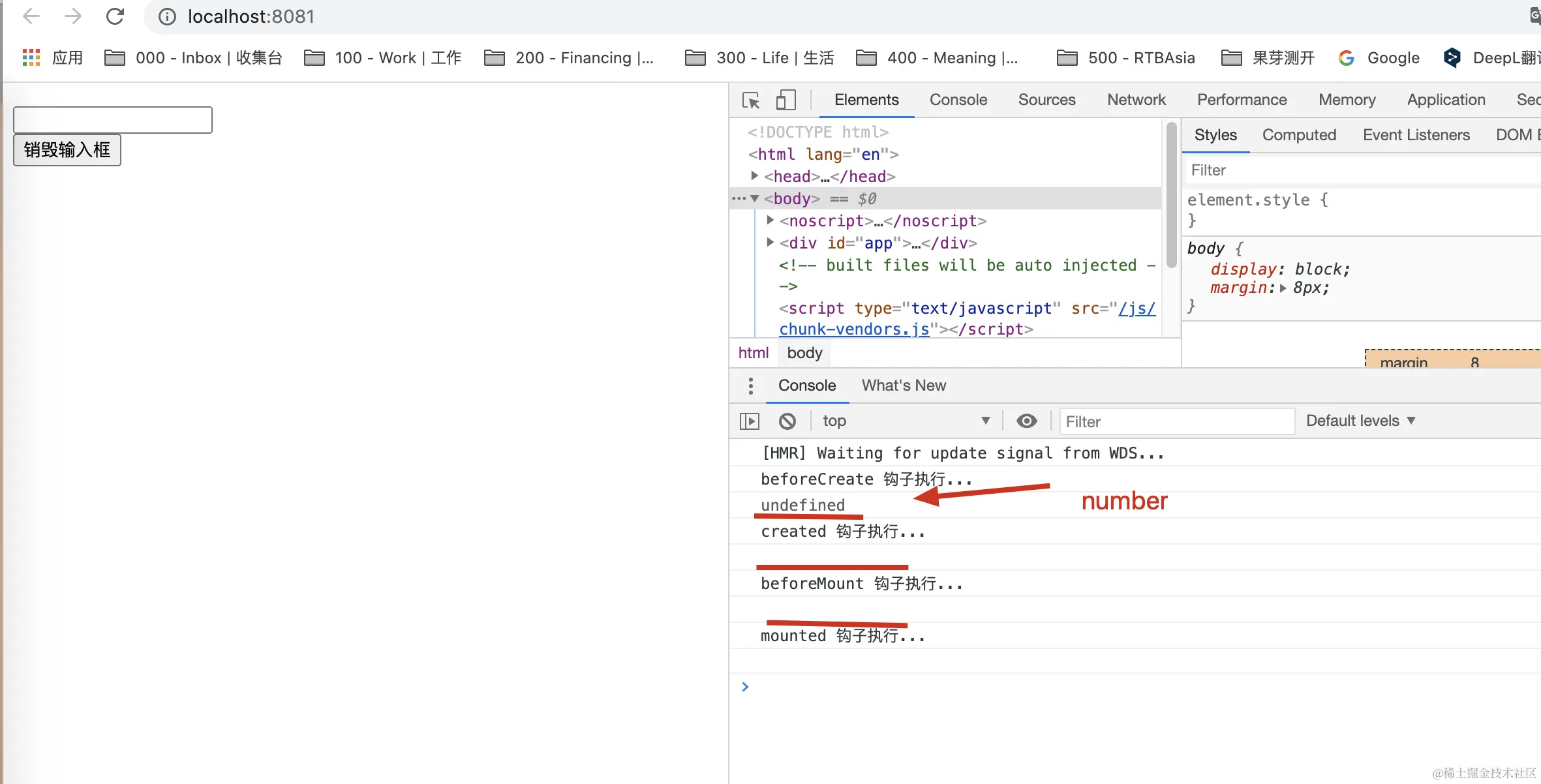Click the 销毁输入框 button

pyautogui.click(x=67, y=150)
